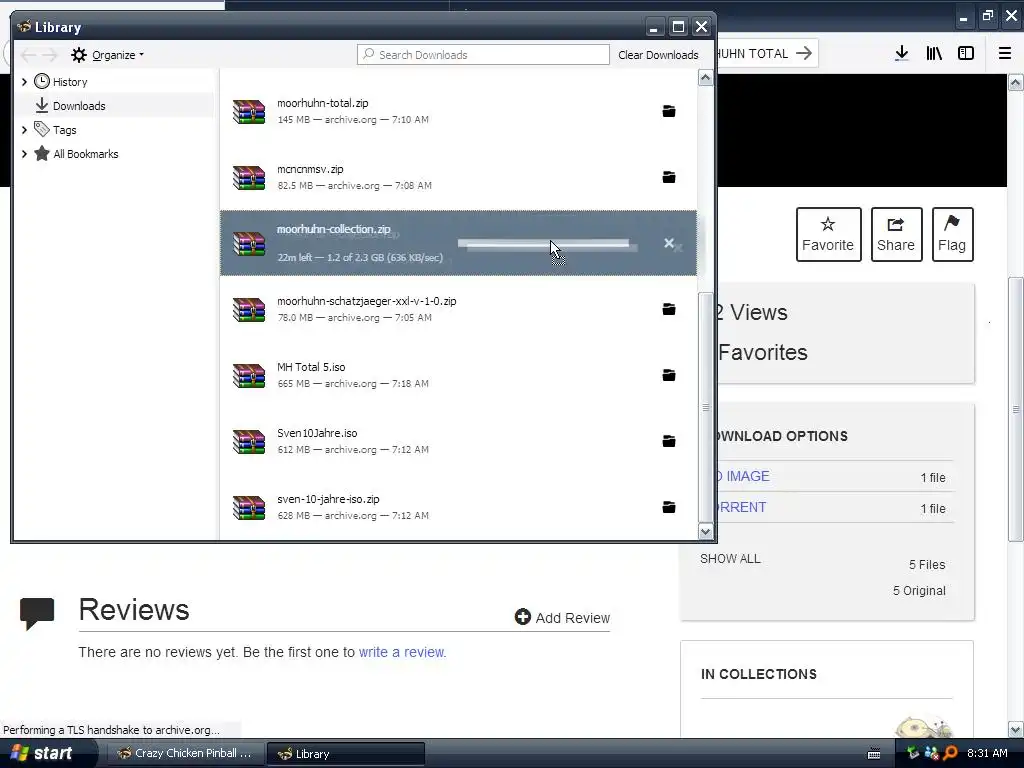Click the 8:31 AM system clock

(987, 753)
